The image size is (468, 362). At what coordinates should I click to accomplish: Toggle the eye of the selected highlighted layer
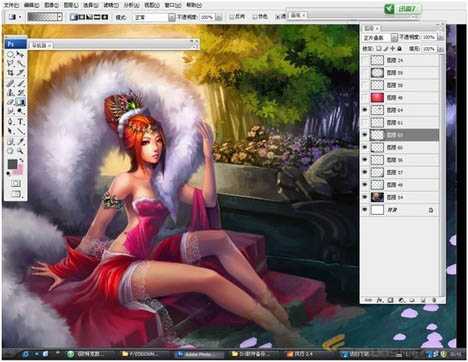(x=365, y=135)
